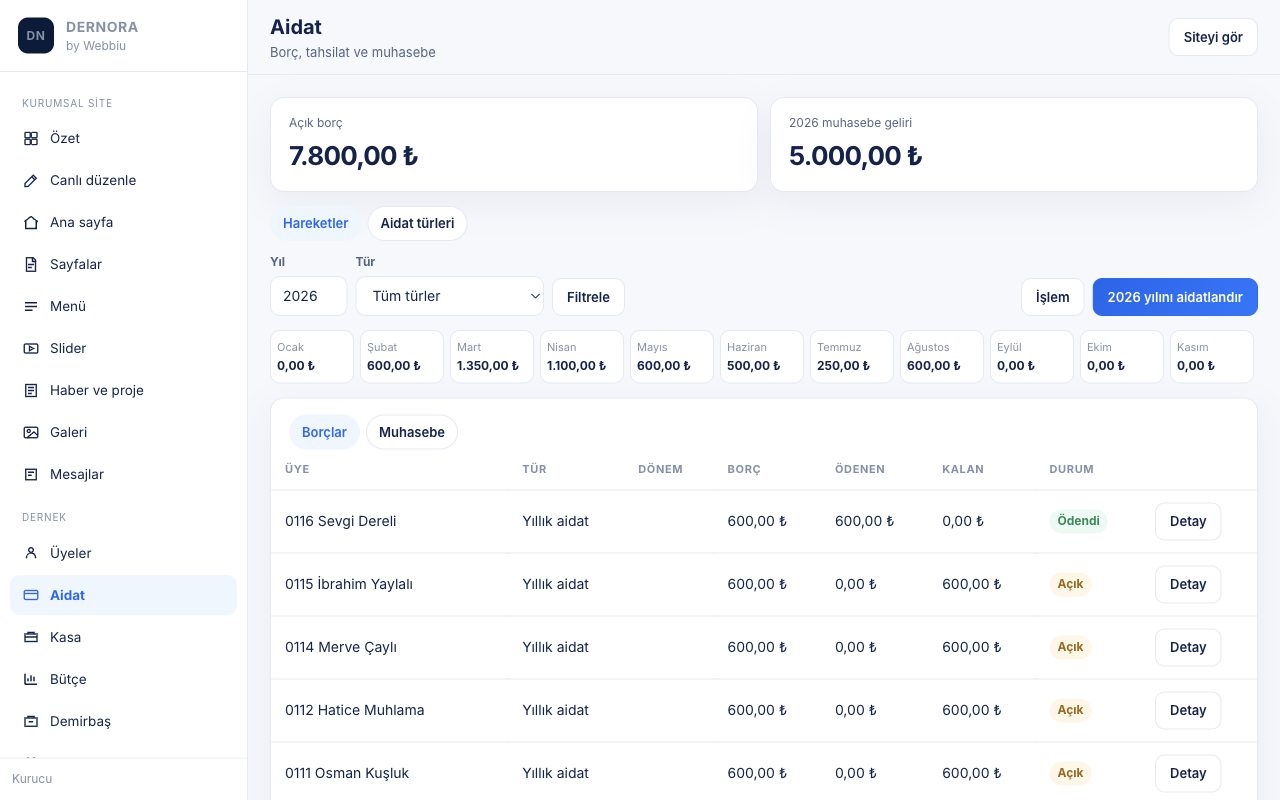This screenshot has height=800, width=1280.
Task: Click the Mesajlar icon in sidebar
Action: pyautogui.click(x=31, y=474)
